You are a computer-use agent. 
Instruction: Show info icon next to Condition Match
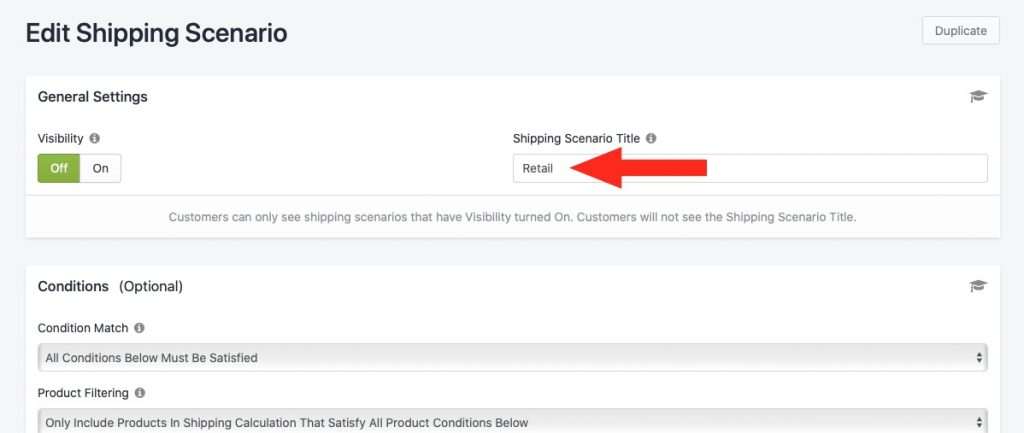[139, 328]
